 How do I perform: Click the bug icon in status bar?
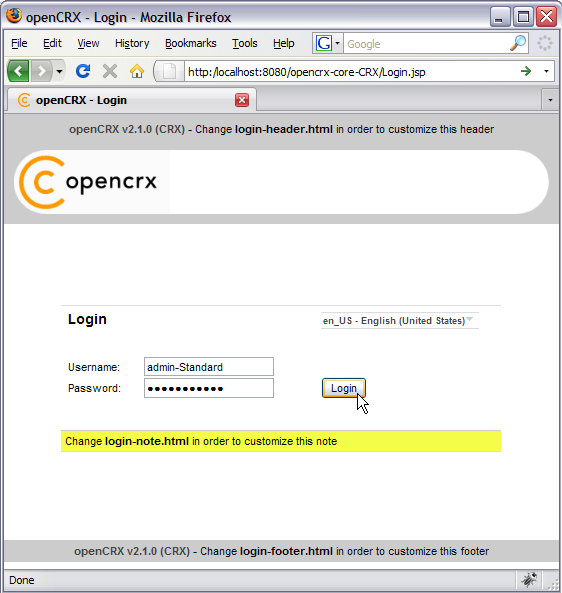529,579
